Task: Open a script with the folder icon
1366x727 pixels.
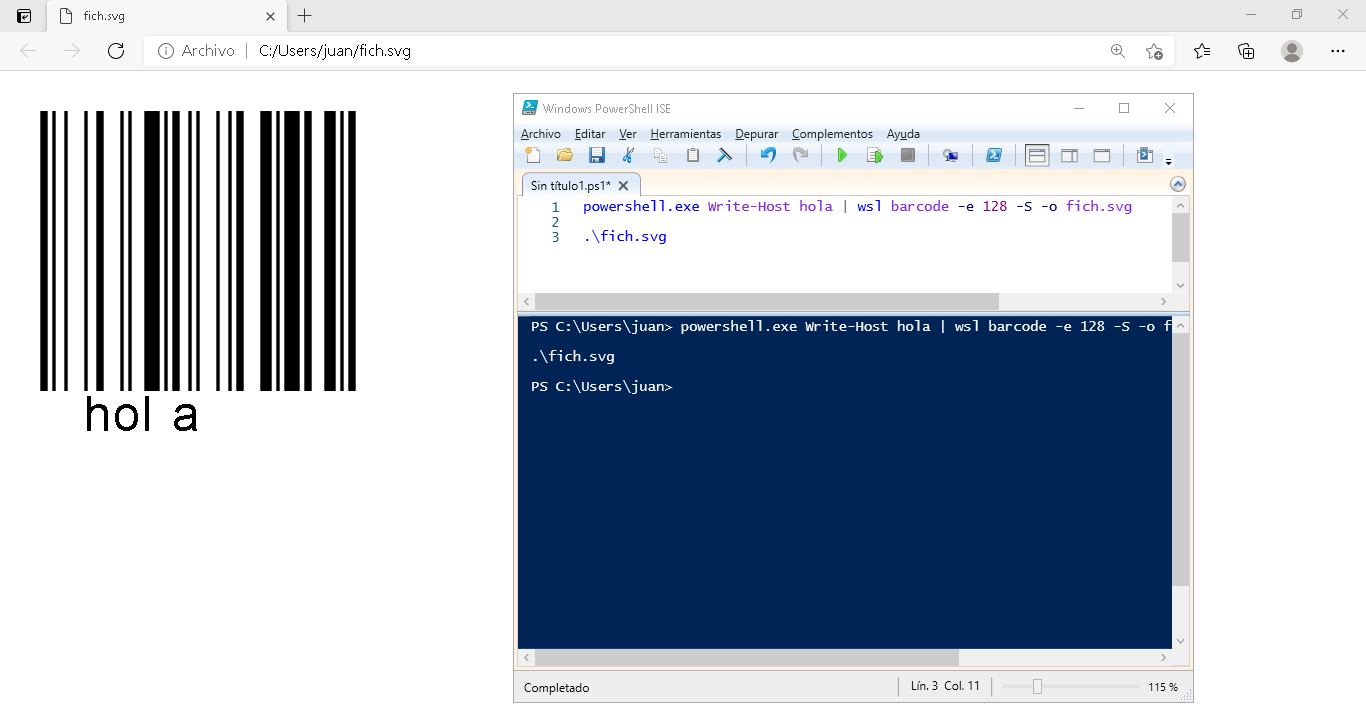Action: pos(565,155)
